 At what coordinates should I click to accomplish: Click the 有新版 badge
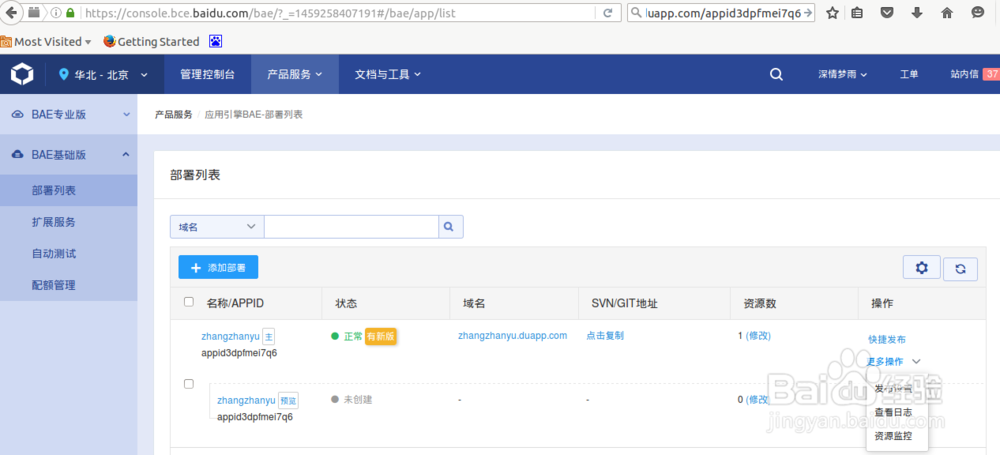tap(381, 336)
